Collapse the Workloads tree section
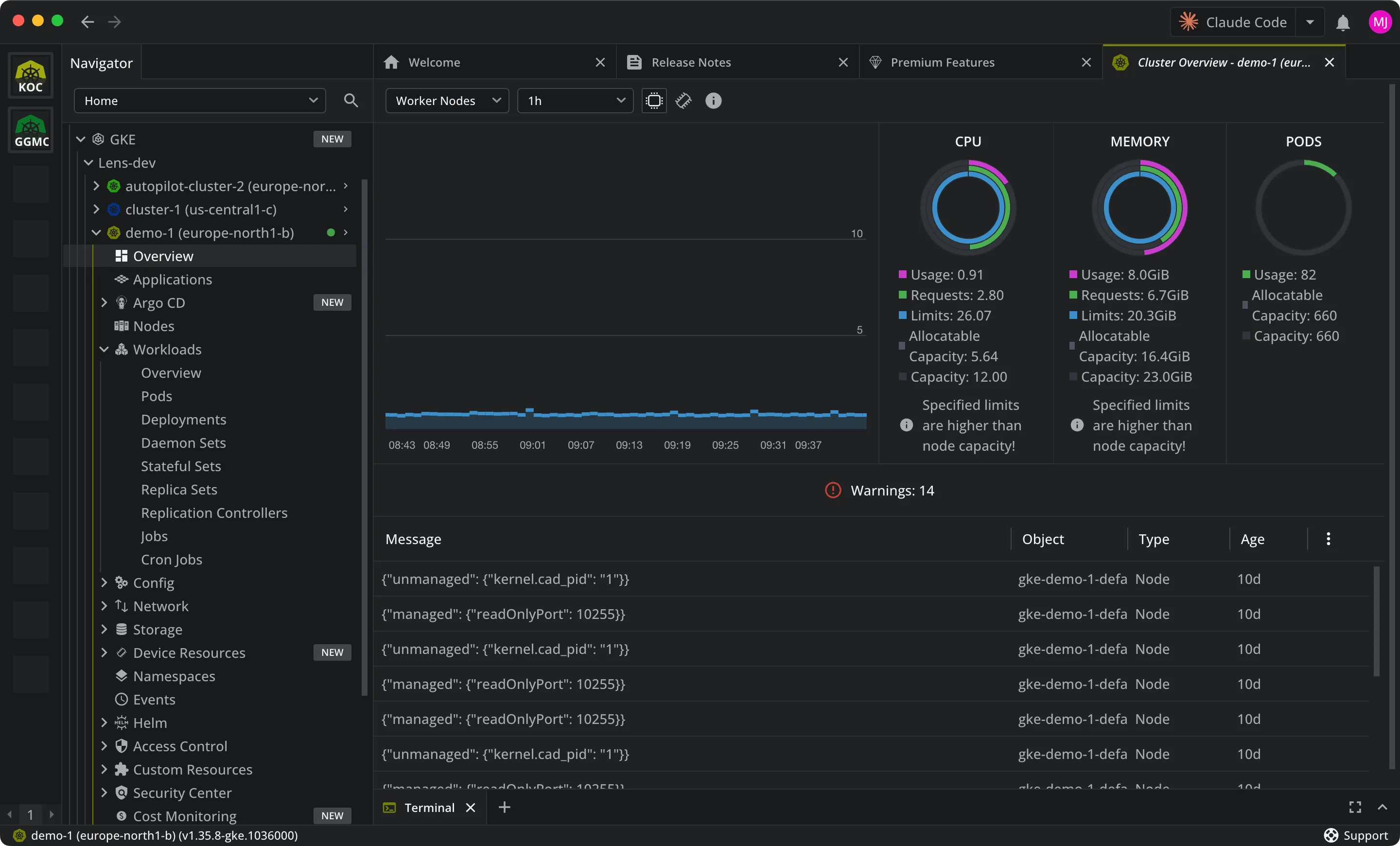This screenshot has height=846, width=1400. pyautogui.click(x=104, y=350)
